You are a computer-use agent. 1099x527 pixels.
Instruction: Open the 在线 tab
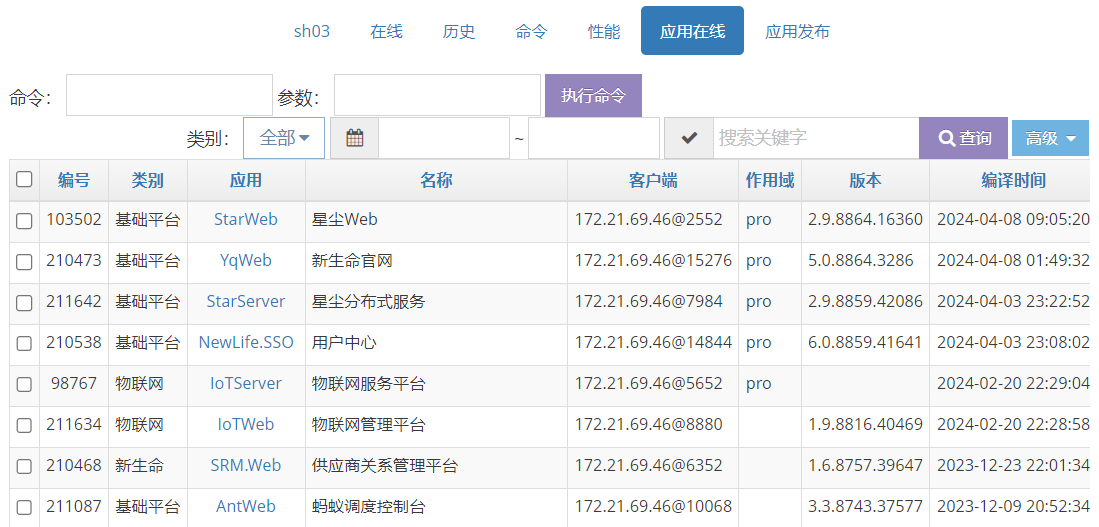pyautogui.click(x=386, y=32)
